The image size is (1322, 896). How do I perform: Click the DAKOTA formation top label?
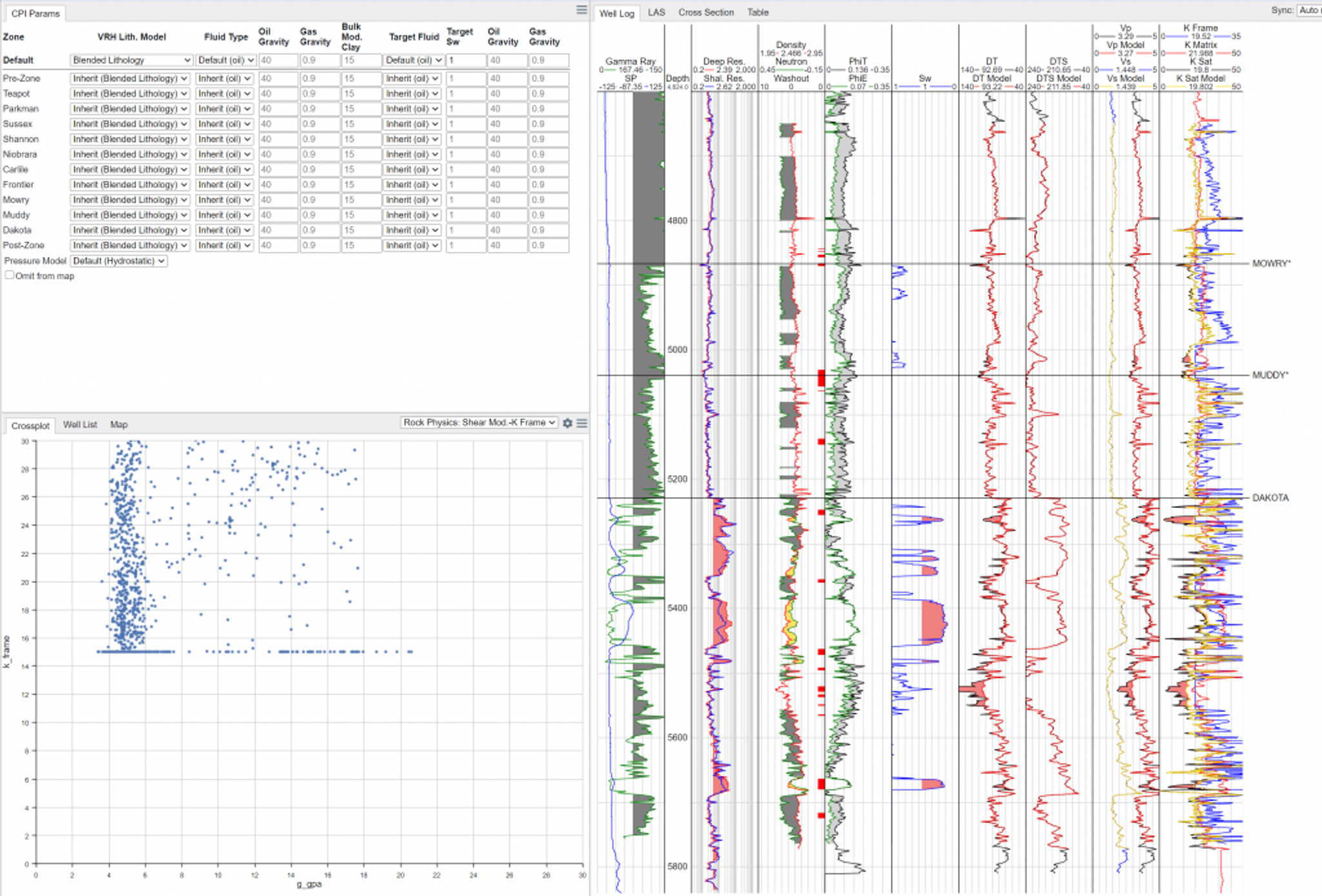tap(1270, 498)
